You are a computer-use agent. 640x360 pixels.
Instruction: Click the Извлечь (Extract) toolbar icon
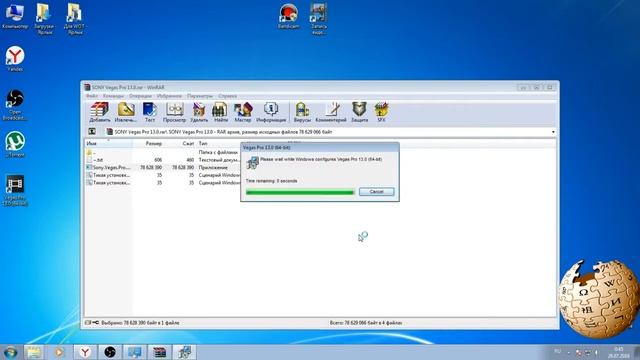[x=126, y=112]
